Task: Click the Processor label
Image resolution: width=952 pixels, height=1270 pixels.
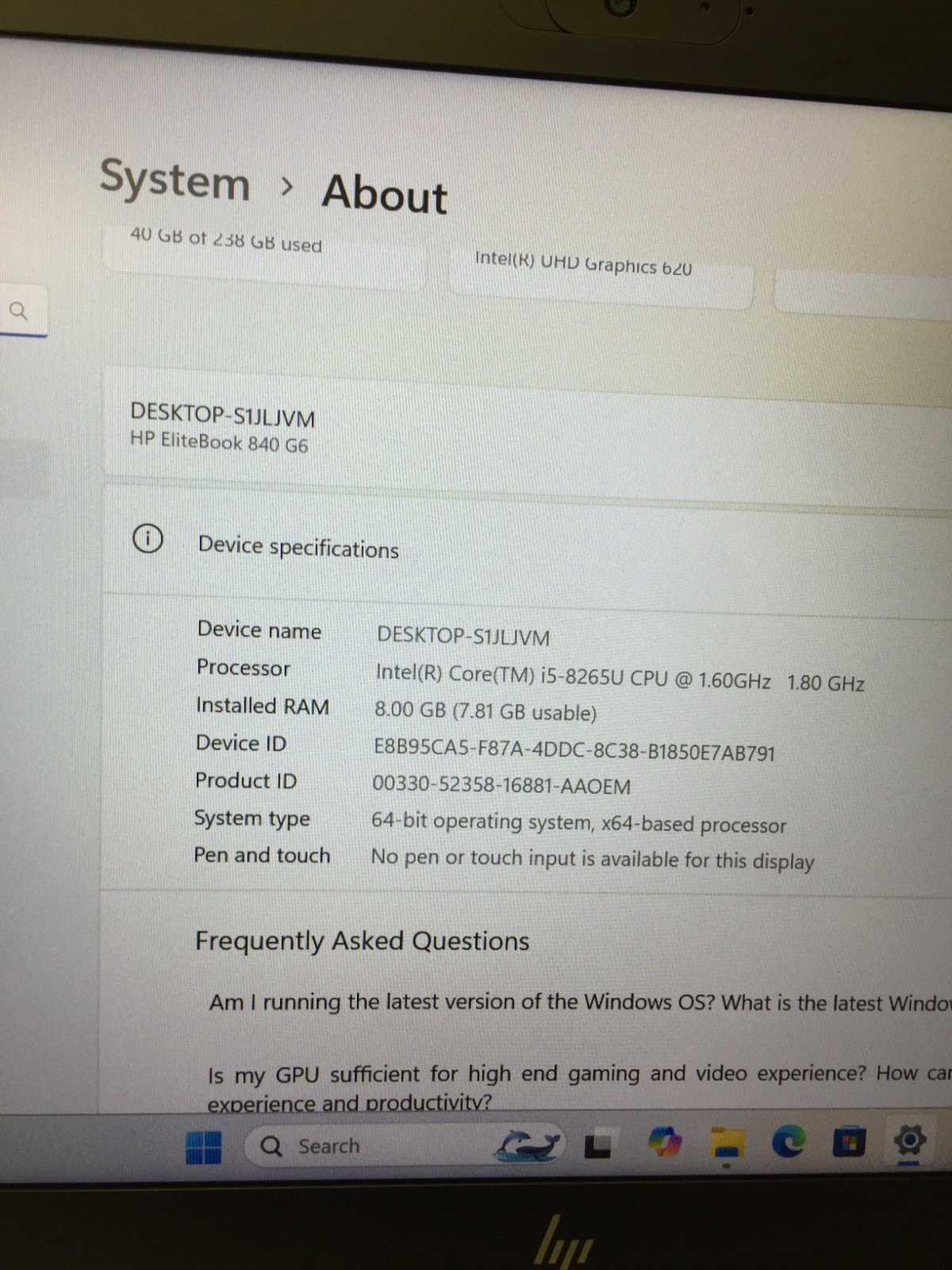Action: (244, 668)
